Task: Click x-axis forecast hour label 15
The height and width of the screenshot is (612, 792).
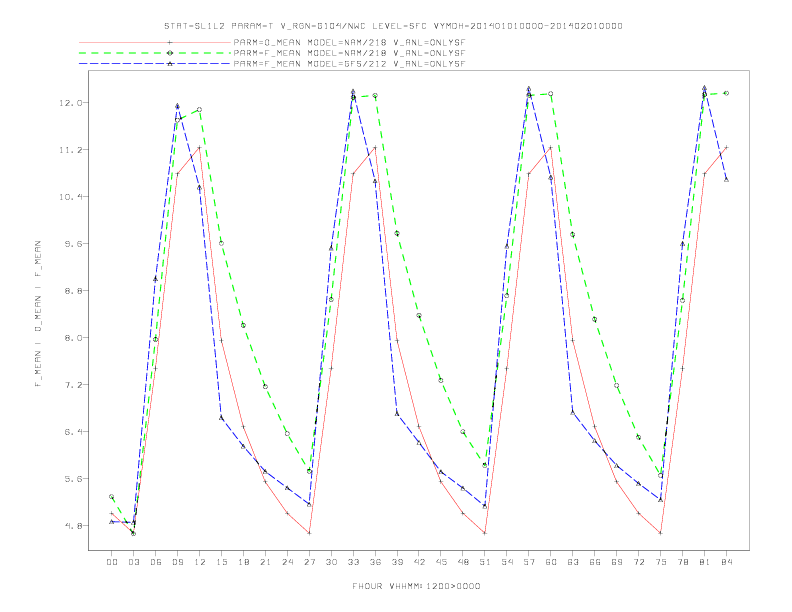Action: (x=221, y=562)
